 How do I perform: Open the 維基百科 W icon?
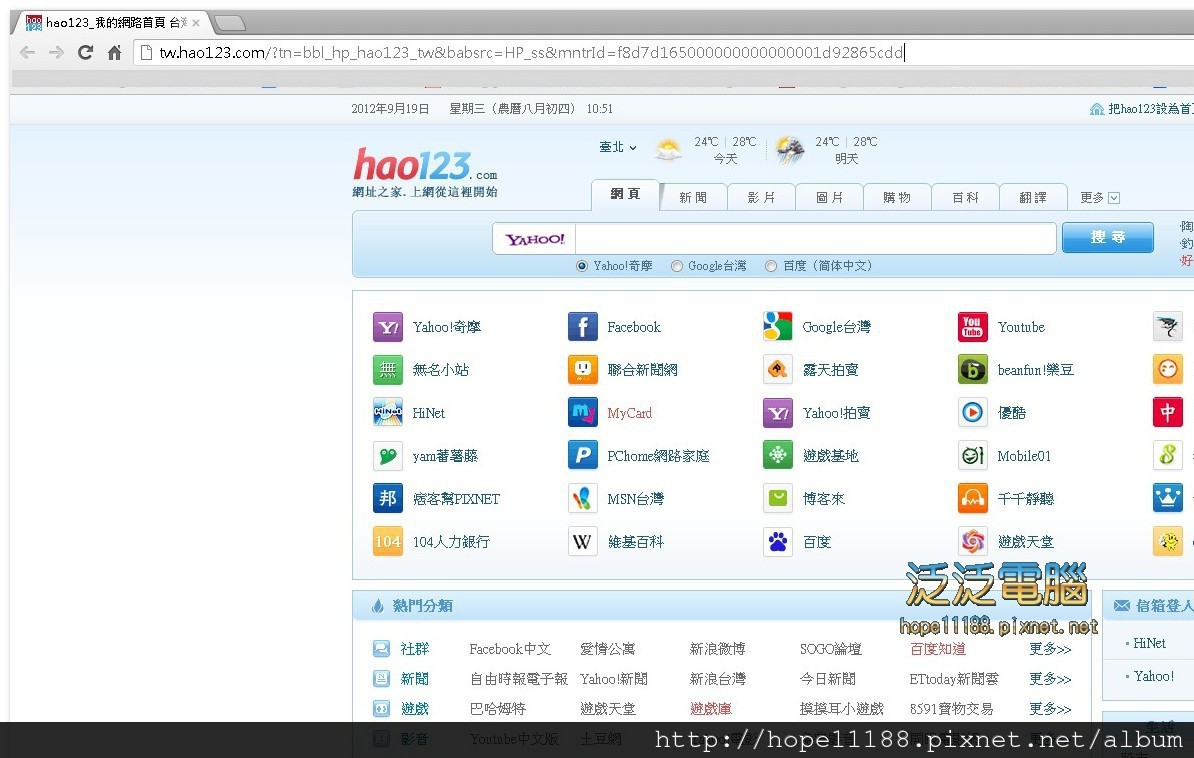click(583, 542)
